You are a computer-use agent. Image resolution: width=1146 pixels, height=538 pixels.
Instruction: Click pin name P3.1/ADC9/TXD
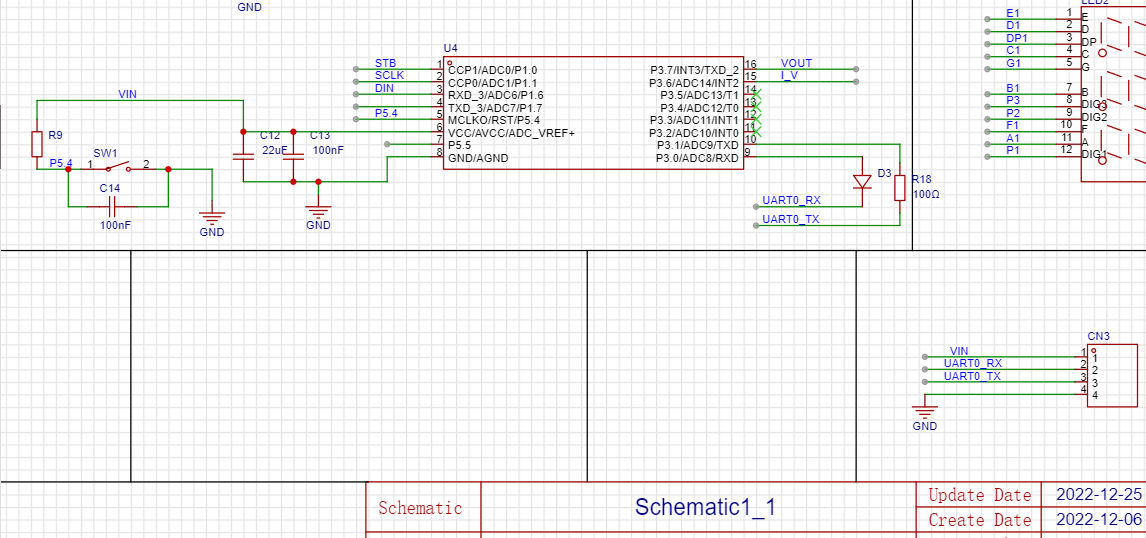[698, 145]
